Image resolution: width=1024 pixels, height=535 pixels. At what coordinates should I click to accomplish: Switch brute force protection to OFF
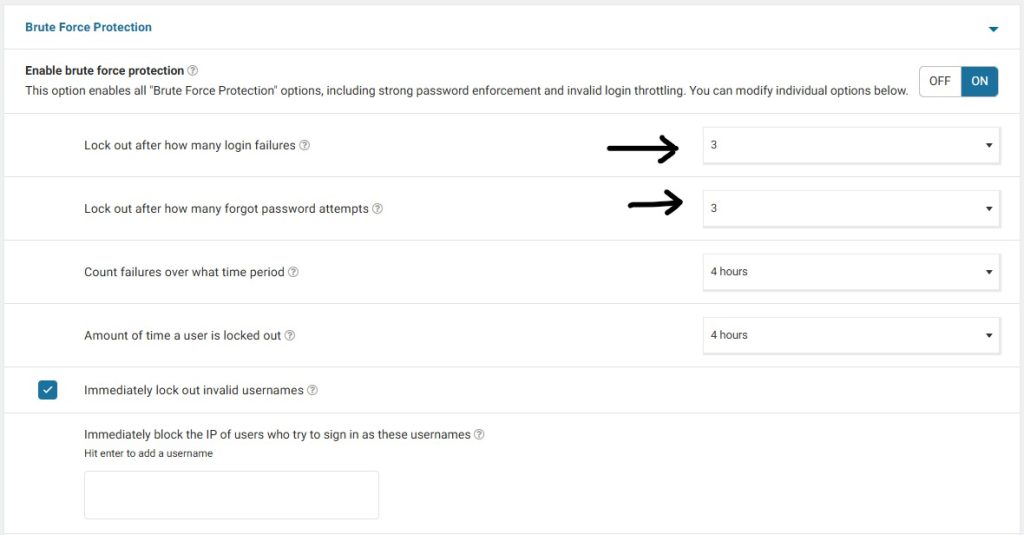pyautogui.click(x=940, y=81)
